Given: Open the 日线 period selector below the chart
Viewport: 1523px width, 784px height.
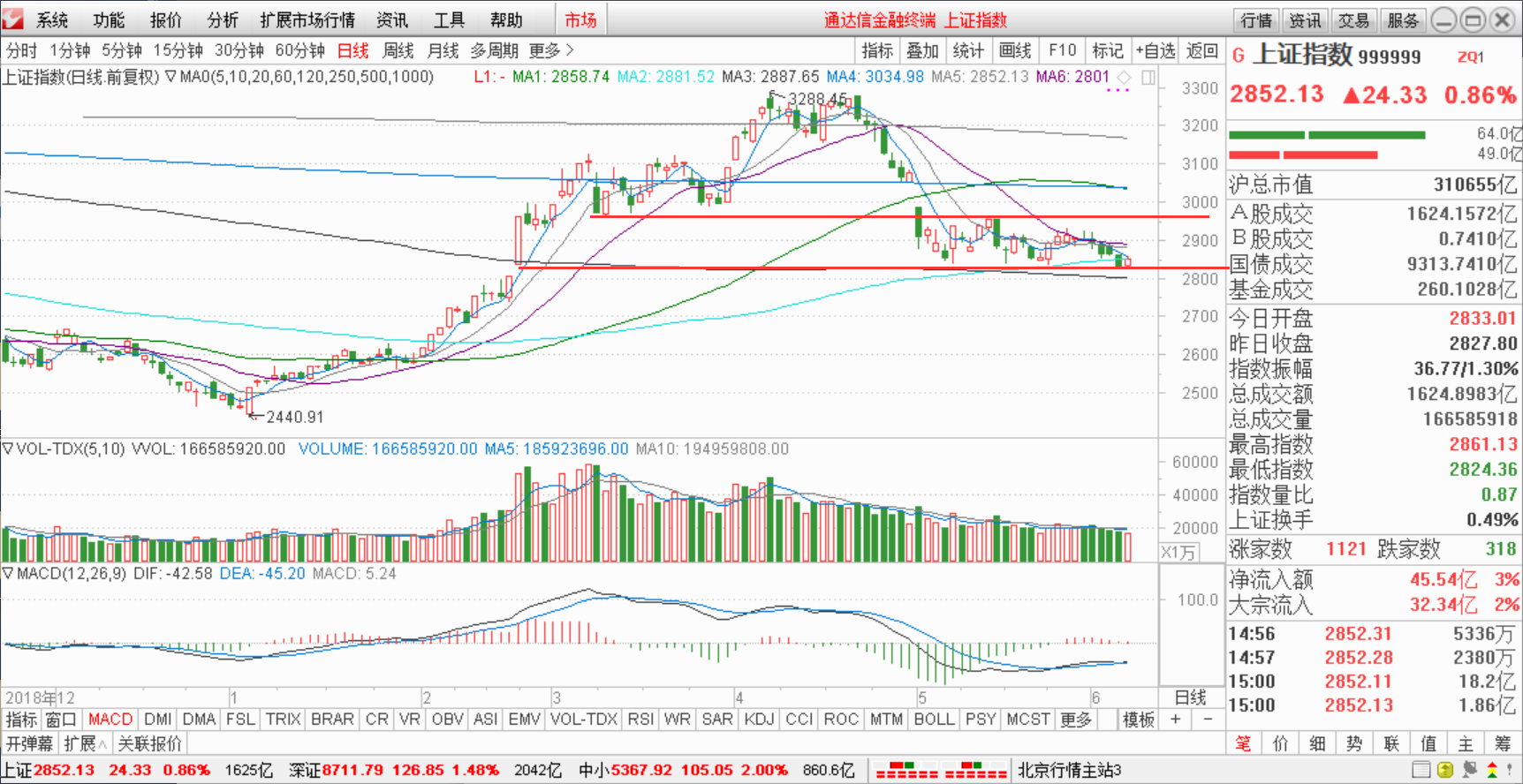Looking at the screenshot, I should tap(1191, 697).
